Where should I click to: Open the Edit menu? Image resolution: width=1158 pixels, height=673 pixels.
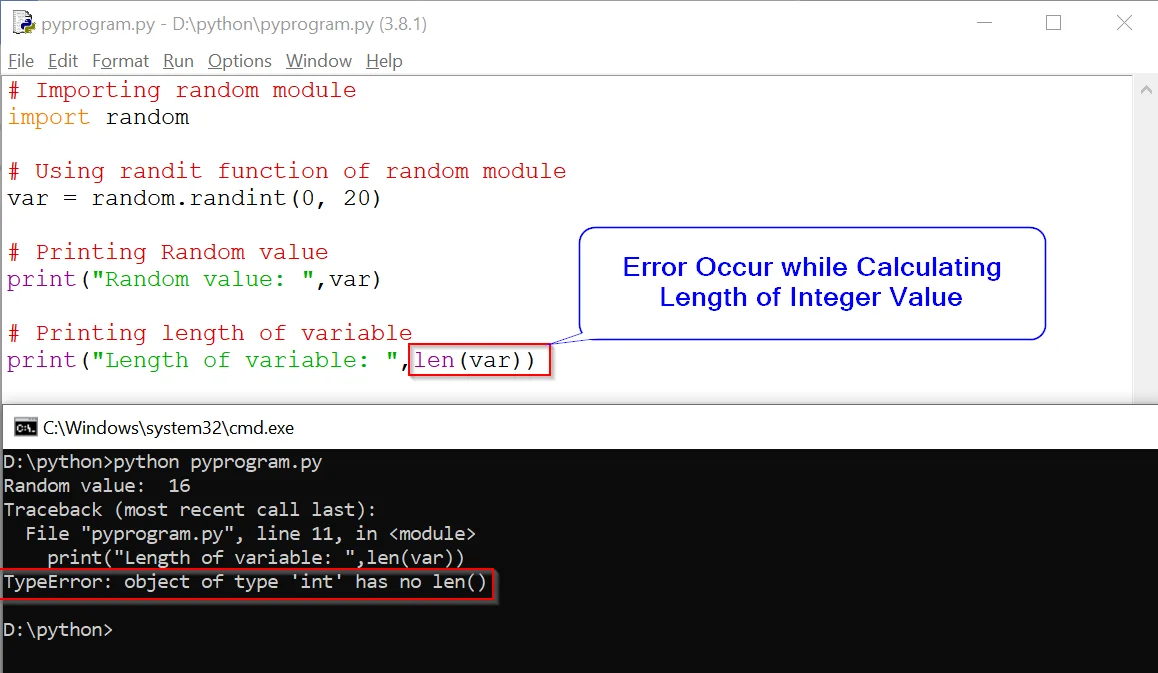tap(62, 60)
